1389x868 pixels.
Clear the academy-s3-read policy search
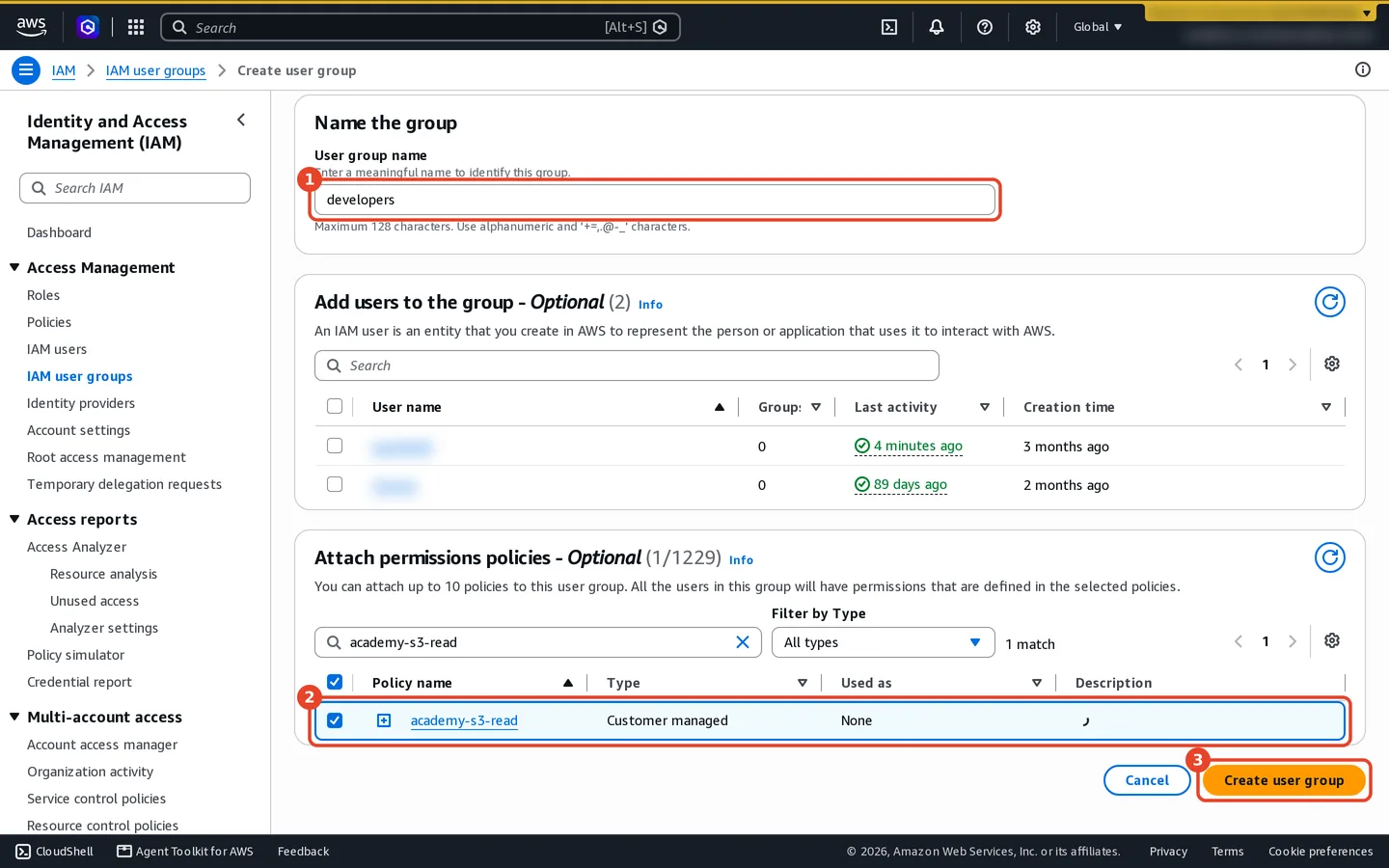pyautogui.click(x=743, y=642)
